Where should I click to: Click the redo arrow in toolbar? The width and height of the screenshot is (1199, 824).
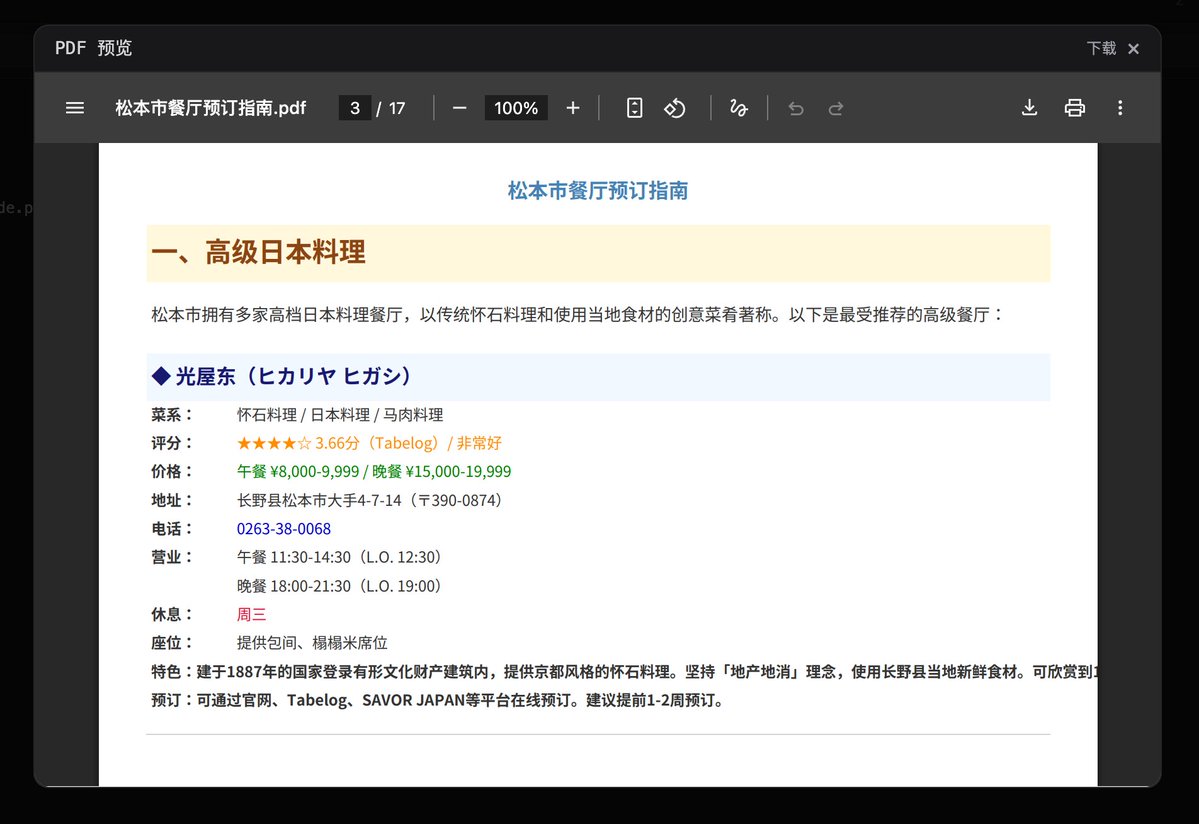pos(836,108)
